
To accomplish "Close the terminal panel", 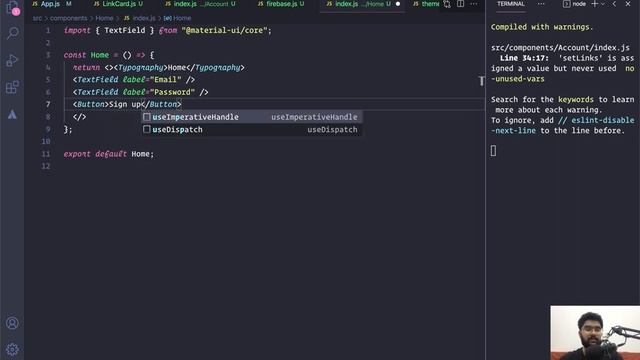I will (x=628, y=4).
